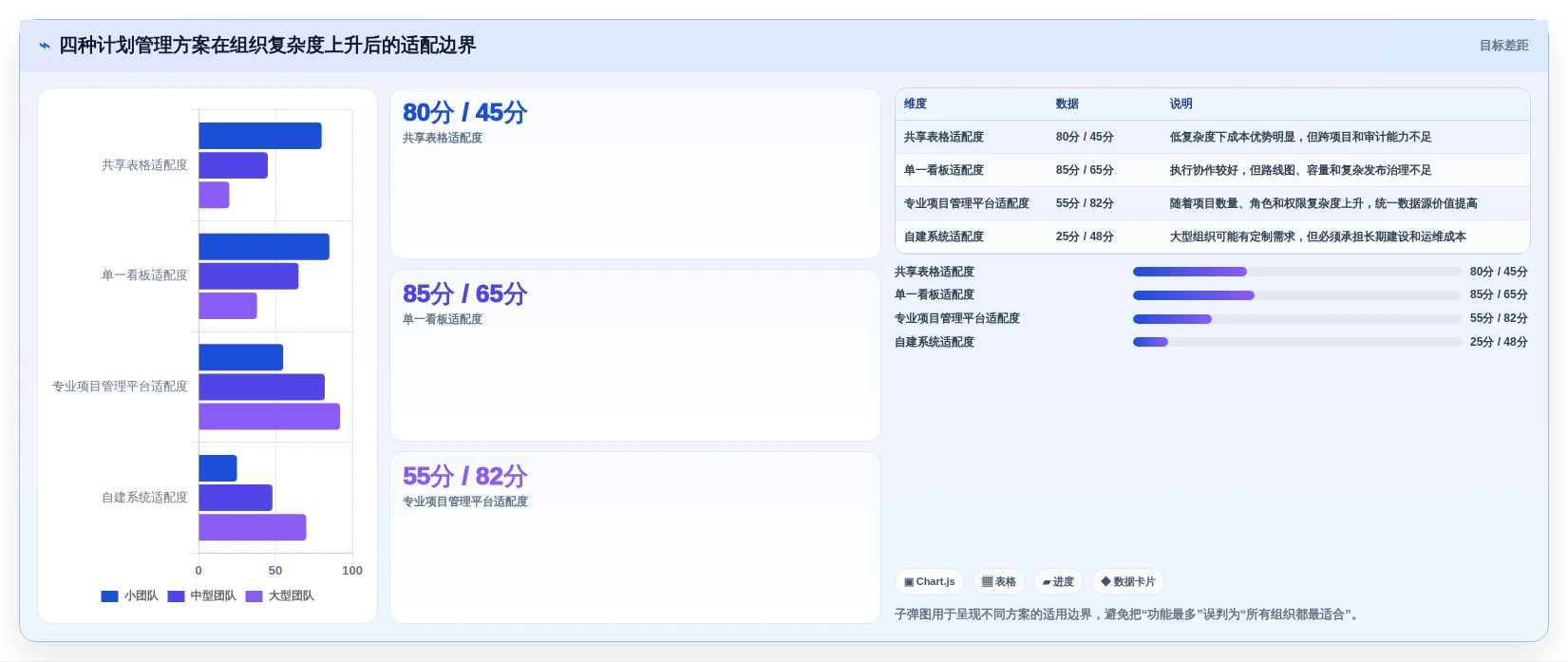The height and width of the screenshot is (662, 1568).
Task: Click the 专业项目管理平台适配度 caption in the third card
Action: click(465, 502)
